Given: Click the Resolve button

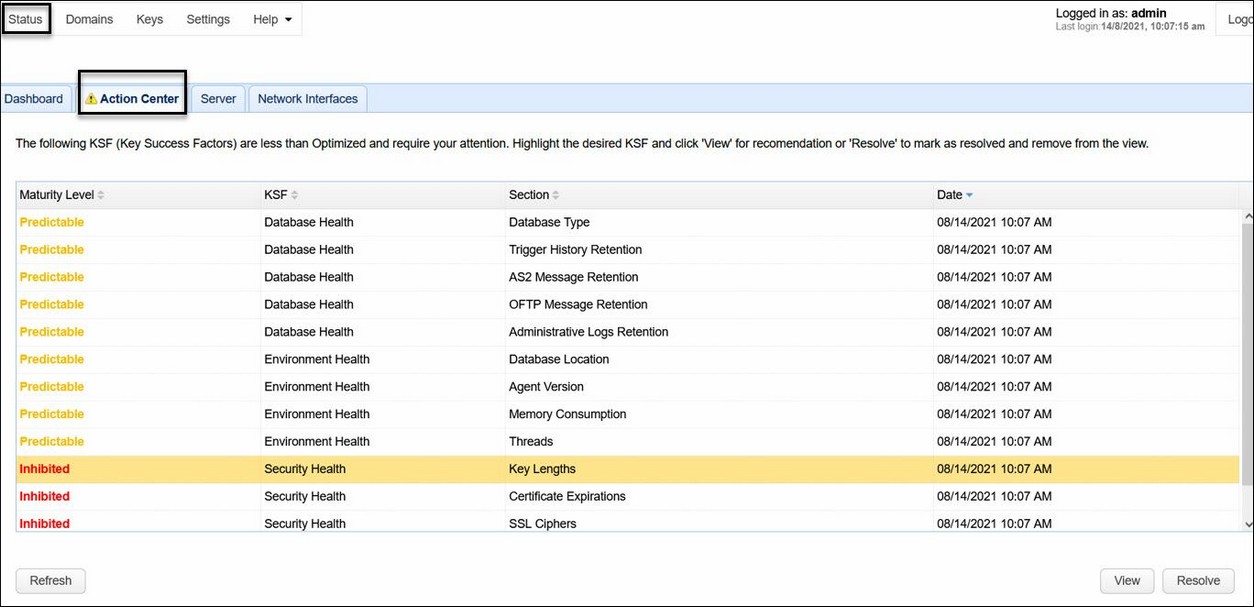Looking at the screenshot, I should click(1198, 580).
